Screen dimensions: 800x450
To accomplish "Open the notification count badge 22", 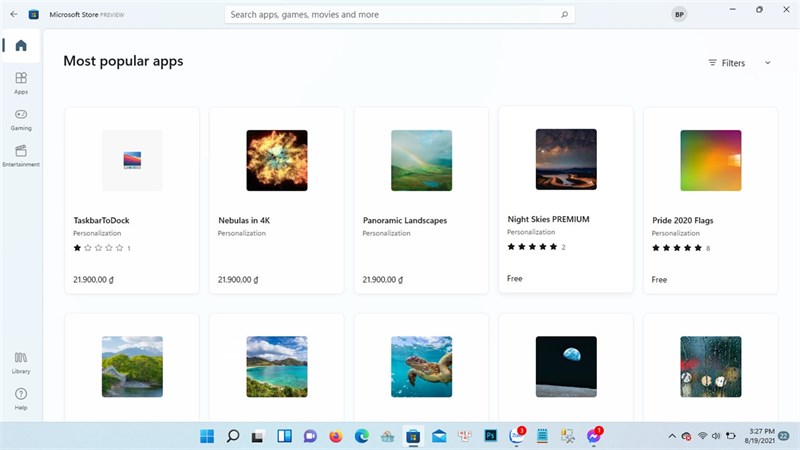I will point(784,436).
